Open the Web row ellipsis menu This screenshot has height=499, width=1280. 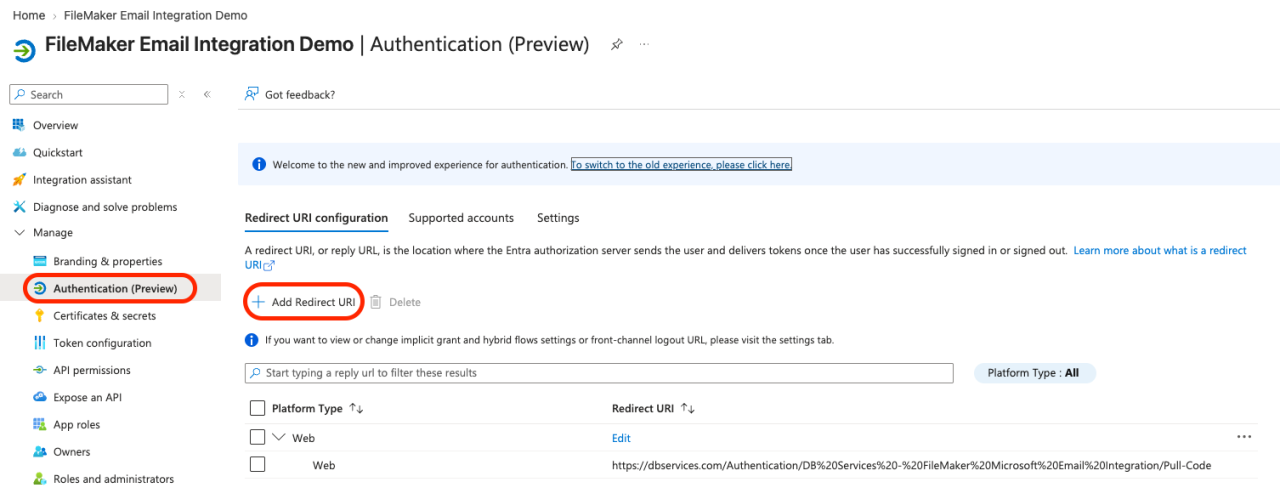tap(1244, 438)
